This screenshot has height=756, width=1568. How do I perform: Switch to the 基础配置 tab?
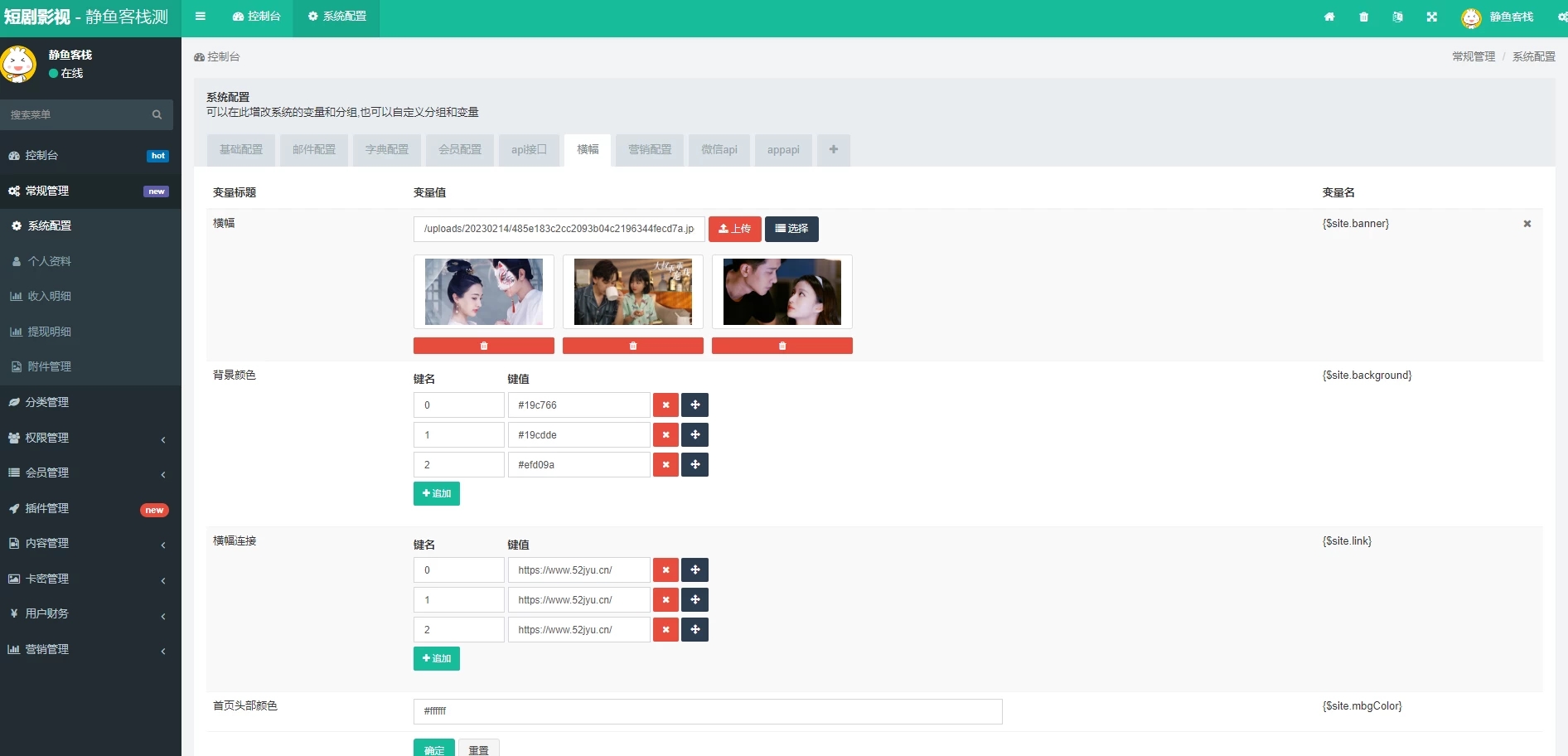241,150
